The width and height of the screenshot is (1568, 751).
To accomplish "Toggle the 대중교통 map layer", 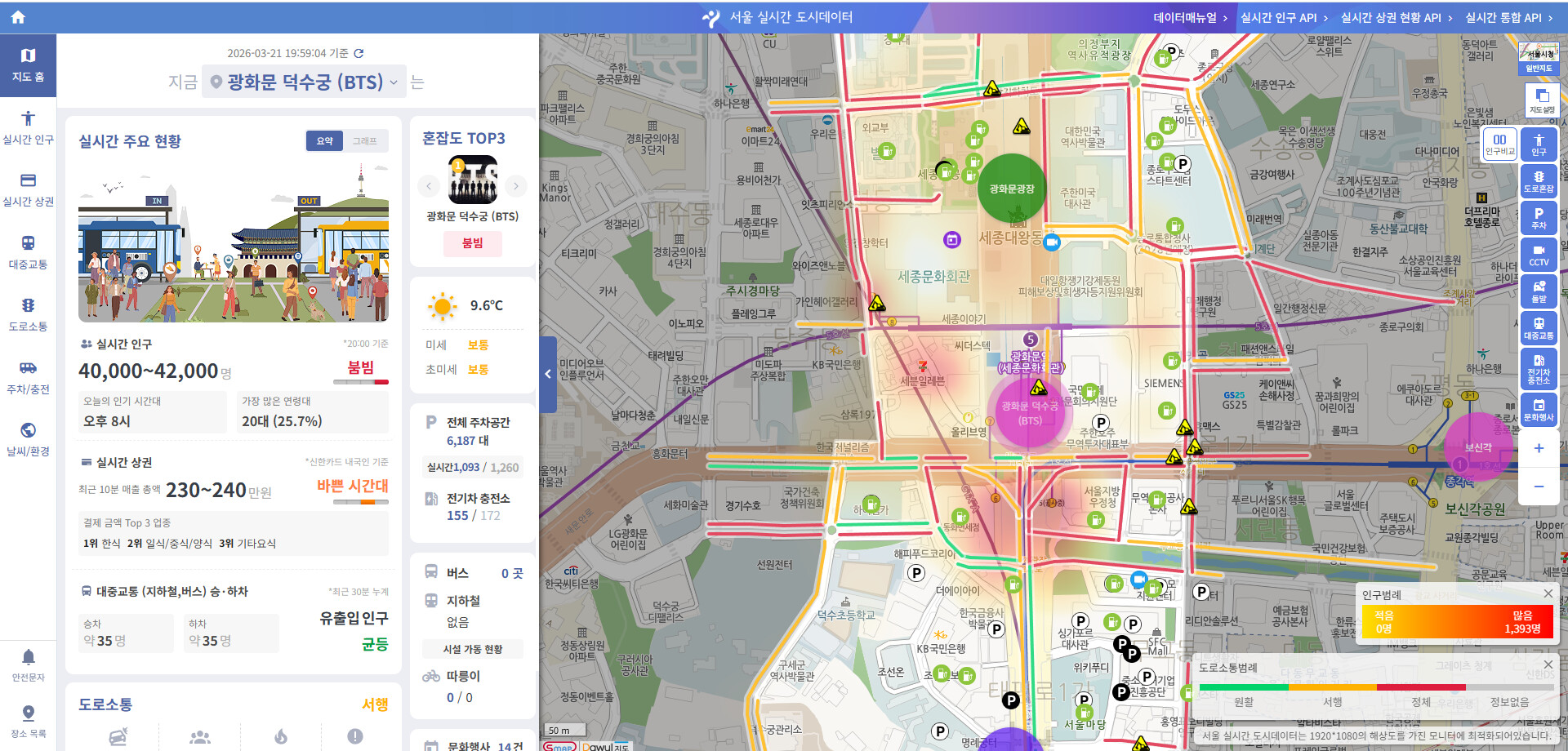I will tap(1539, 328).
